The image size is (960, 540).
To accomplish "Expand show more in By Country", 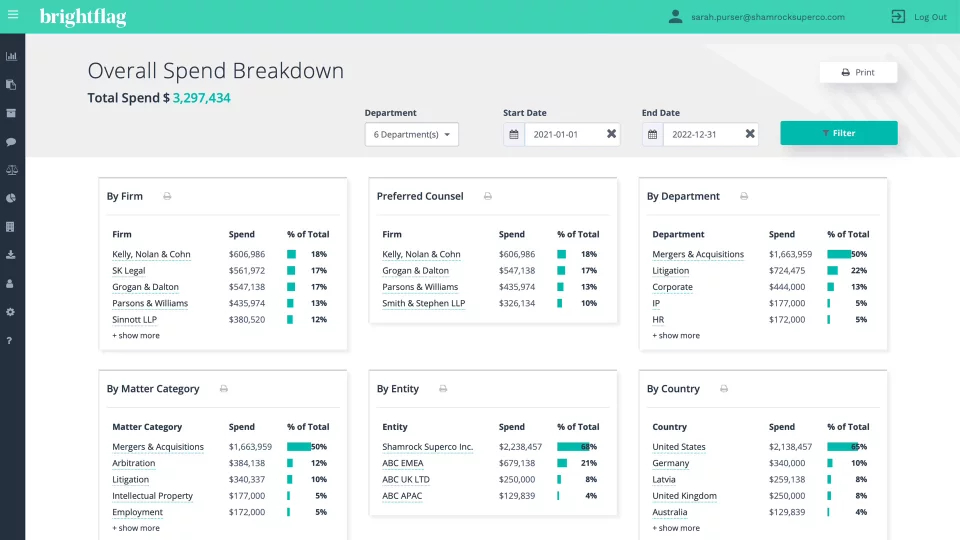I will pyautogui.click(x=676, y=528).
